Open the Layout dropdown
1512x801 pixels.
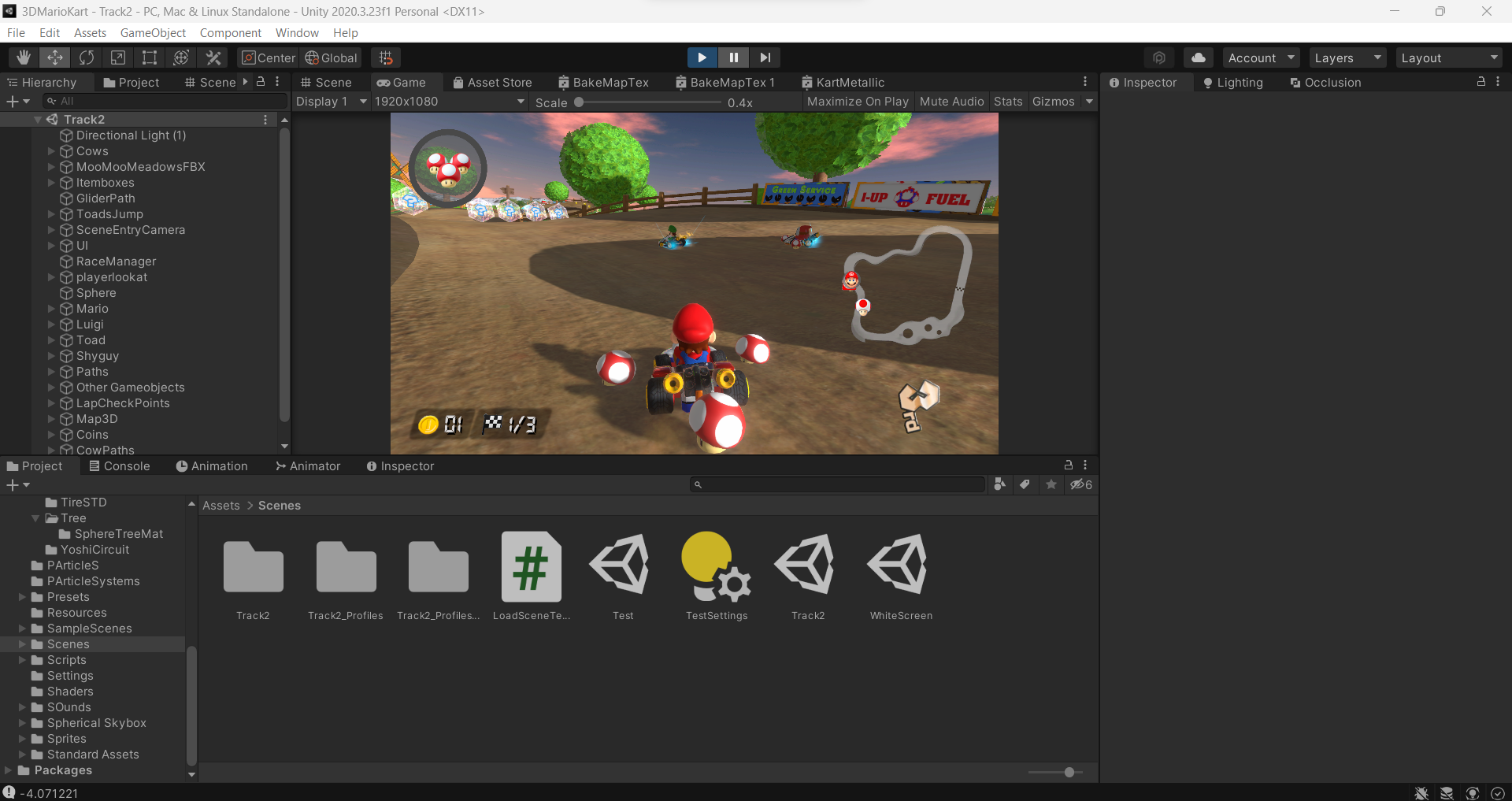tap(1449, 57)
